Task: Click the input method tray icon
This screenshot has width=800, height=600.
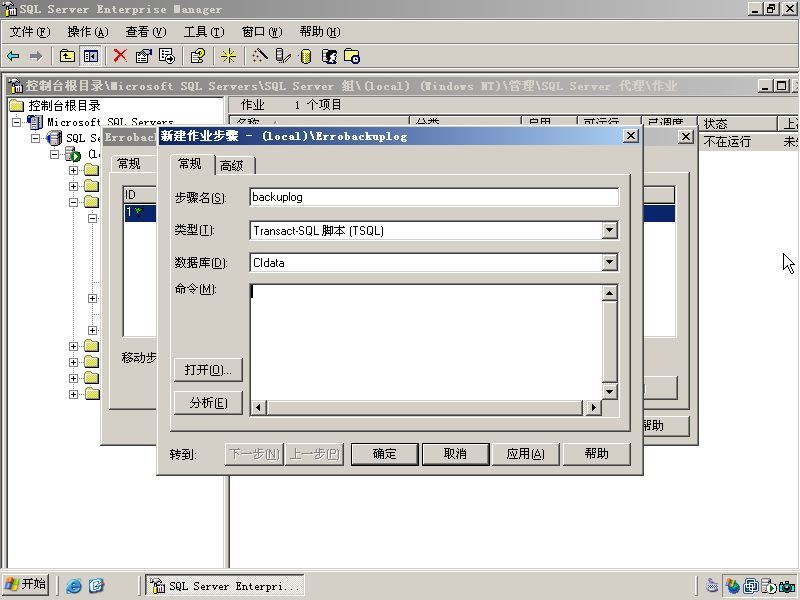Action: [712, 585]
